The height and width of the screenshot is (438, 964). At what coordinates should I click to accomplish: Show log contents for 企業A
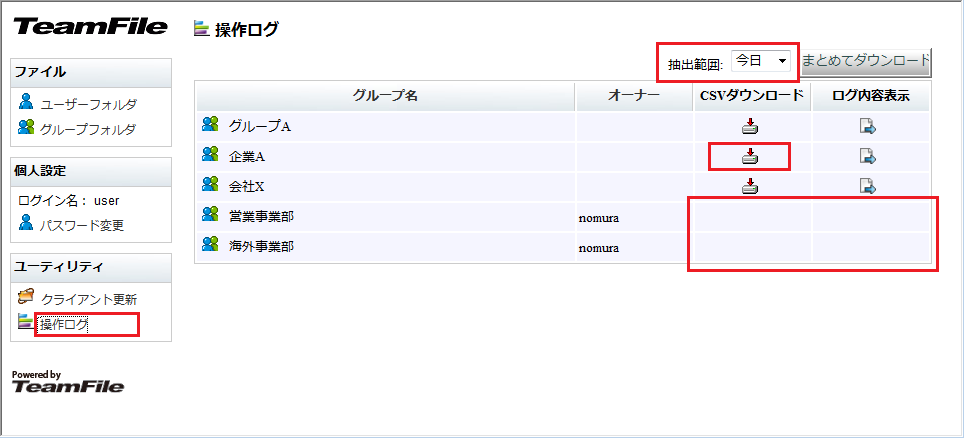click(x=868, y=156)
